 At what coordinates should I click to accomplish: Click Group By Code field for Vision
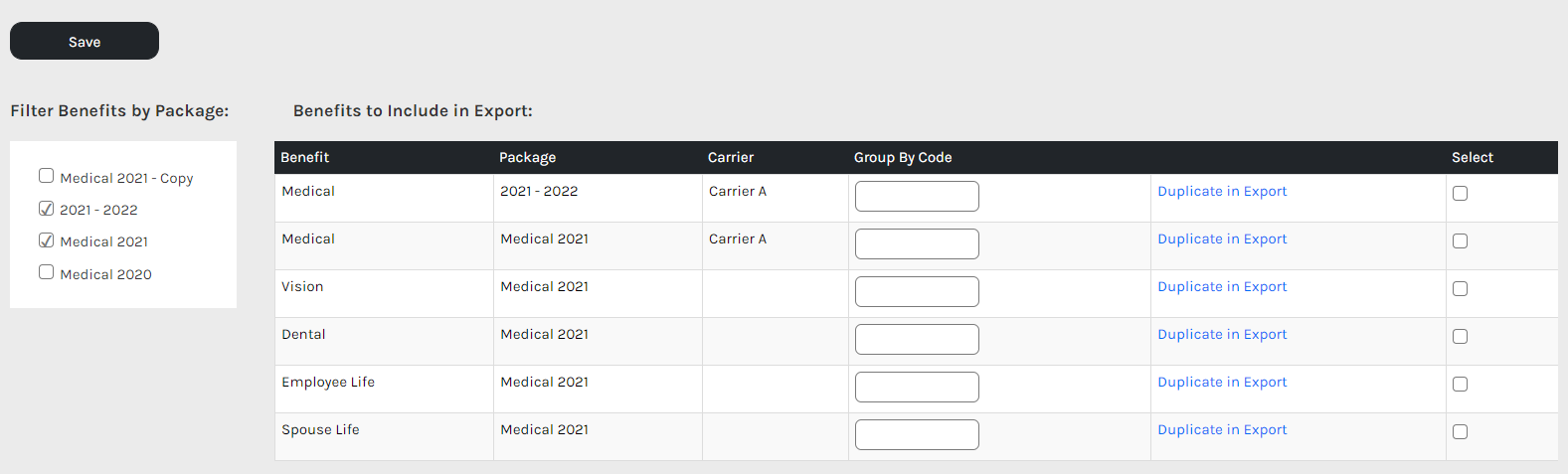tap(917, 292)
